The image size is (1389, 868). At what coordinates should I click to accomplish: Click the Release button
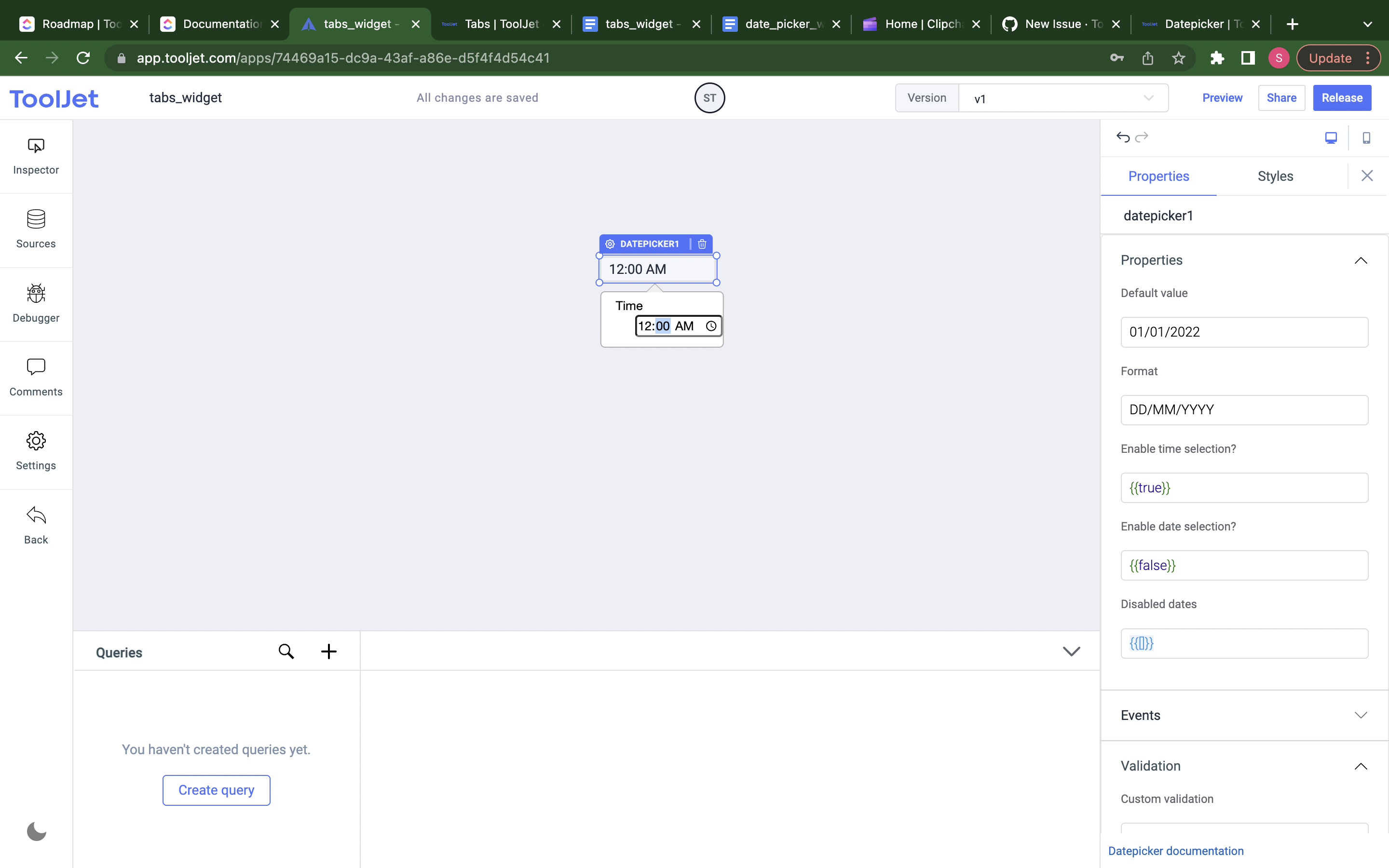tap(1342, 98)
